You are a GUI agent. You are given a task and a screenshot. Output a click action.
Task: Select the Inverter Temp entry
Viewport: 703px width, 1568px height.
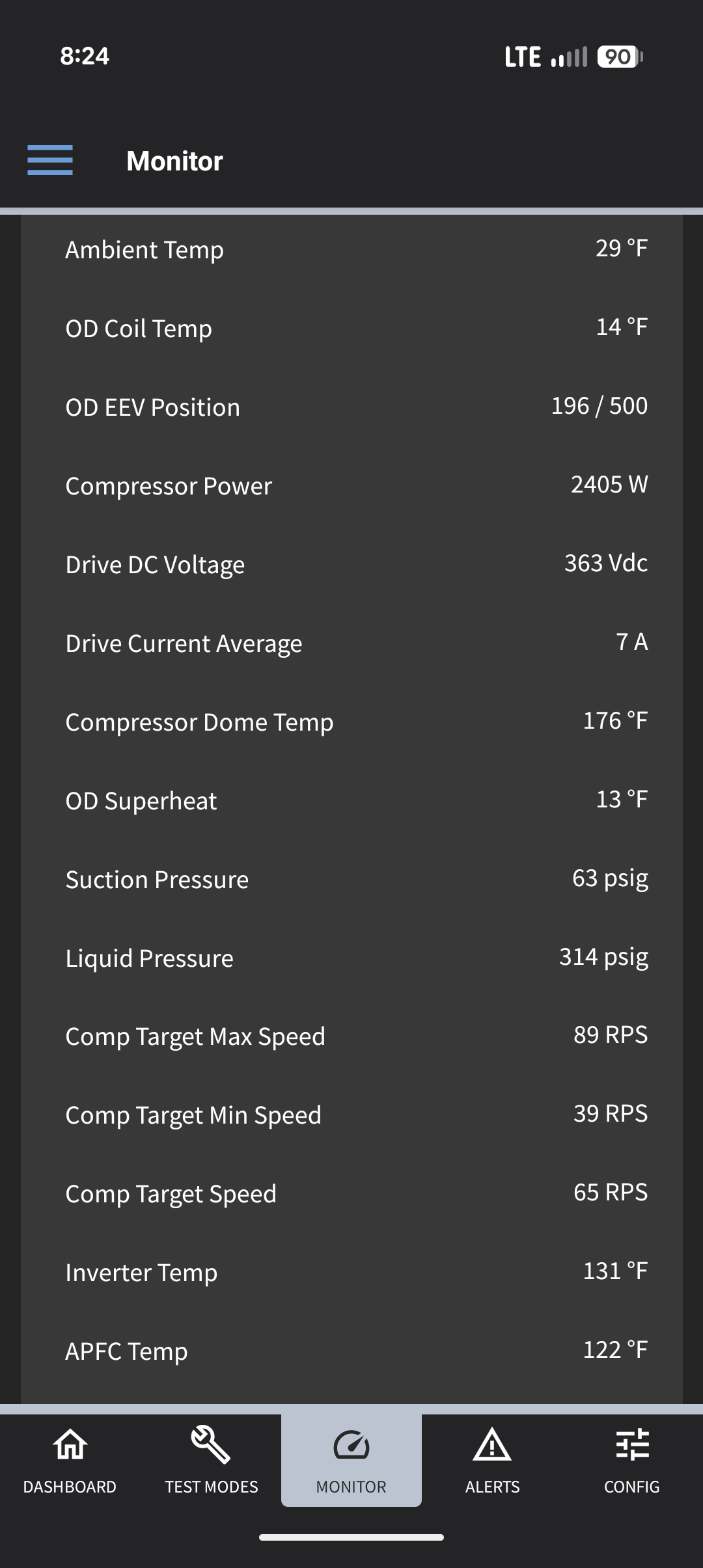351,1272
